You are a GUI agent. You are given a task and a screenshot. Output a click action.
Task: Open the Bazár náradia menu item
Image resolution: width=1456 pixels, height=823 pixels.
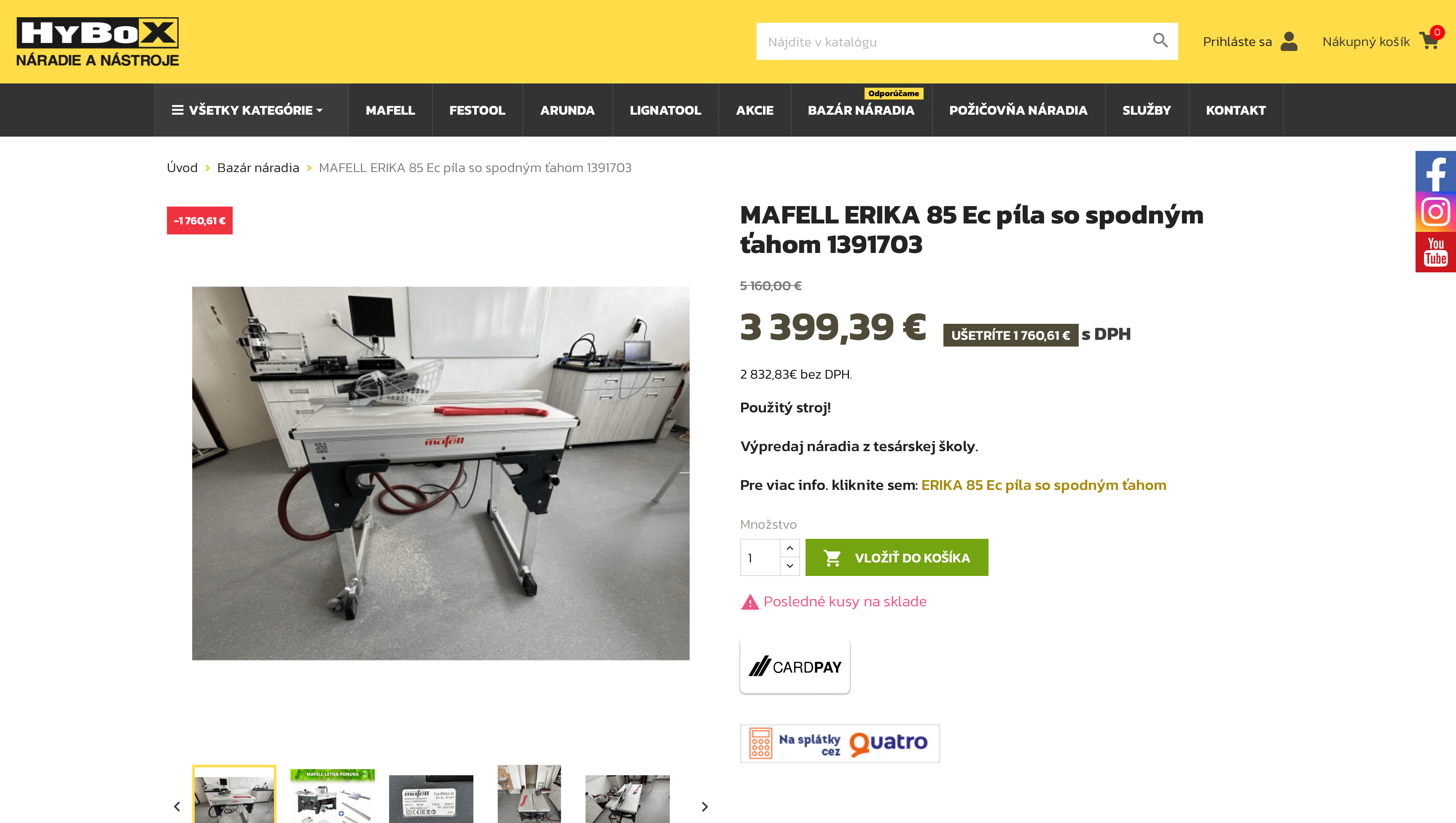[x=861, y=110]
